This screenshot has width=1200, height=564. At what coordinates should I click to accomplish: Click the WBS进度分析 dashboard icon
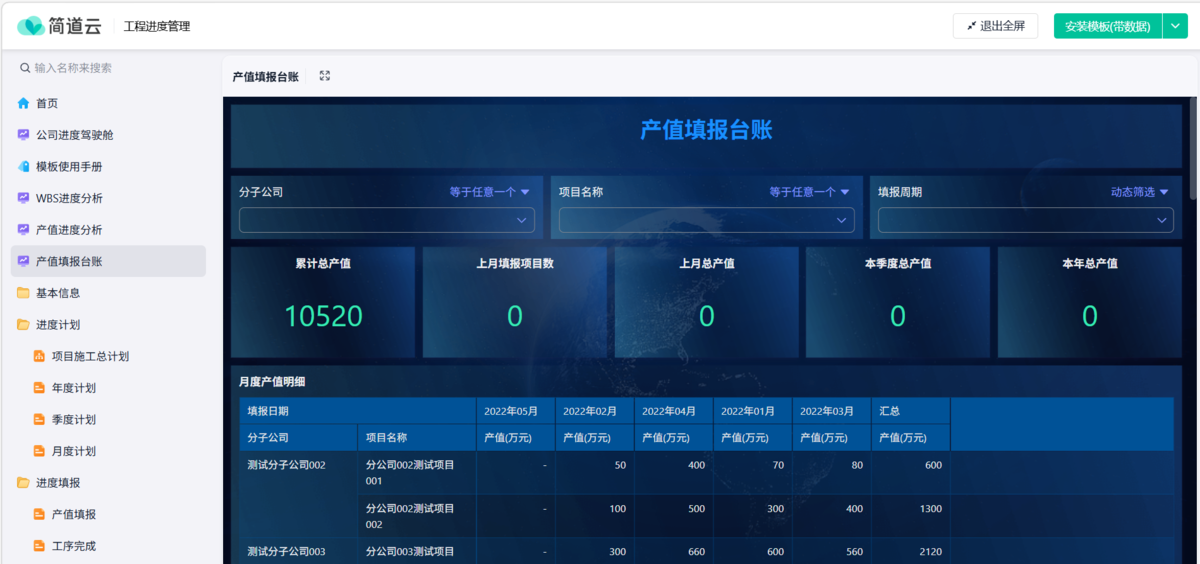pos(23,198)
